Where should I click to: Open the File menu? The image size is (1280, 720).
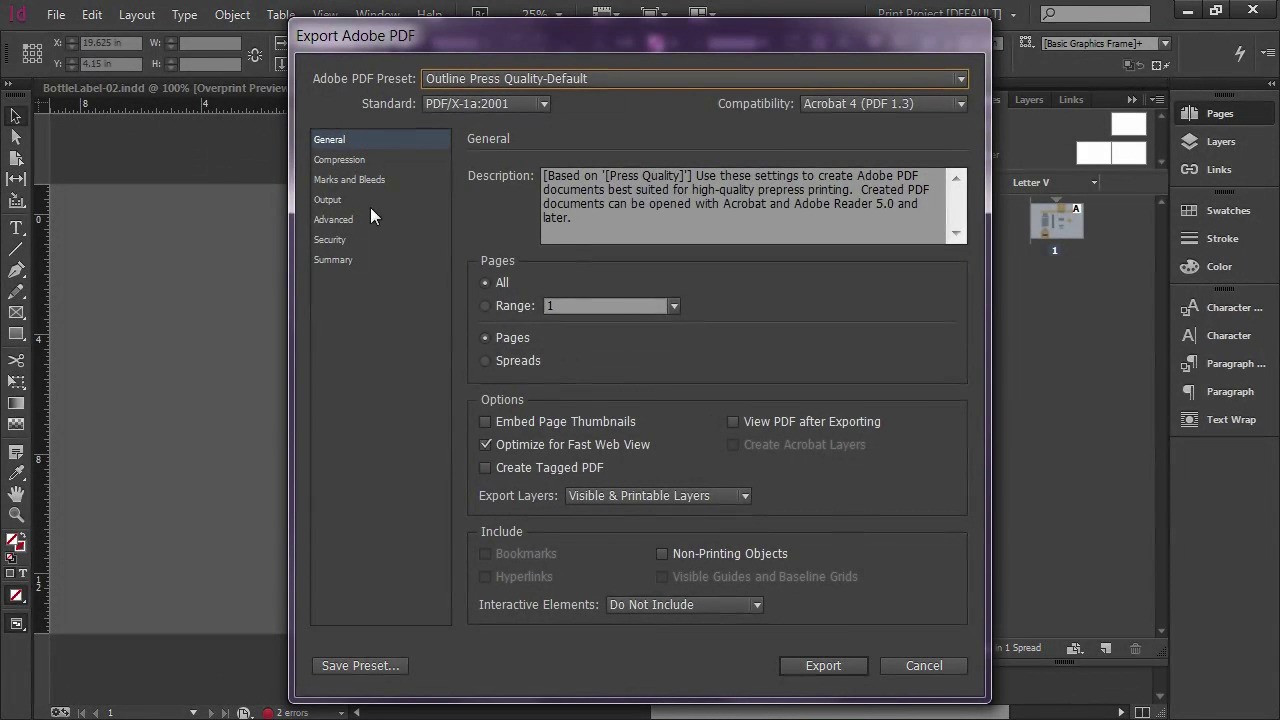coord(56,15)
